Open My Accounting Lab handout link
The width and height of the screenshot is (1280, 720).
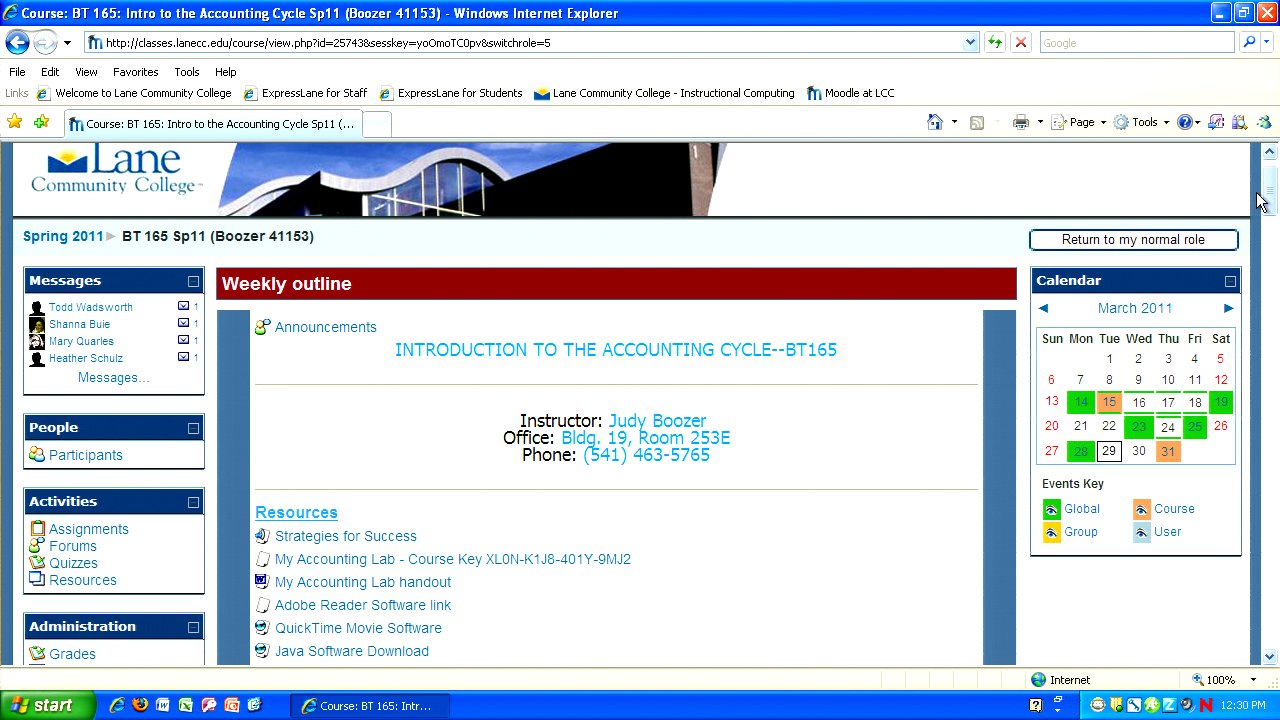(362, 582)
